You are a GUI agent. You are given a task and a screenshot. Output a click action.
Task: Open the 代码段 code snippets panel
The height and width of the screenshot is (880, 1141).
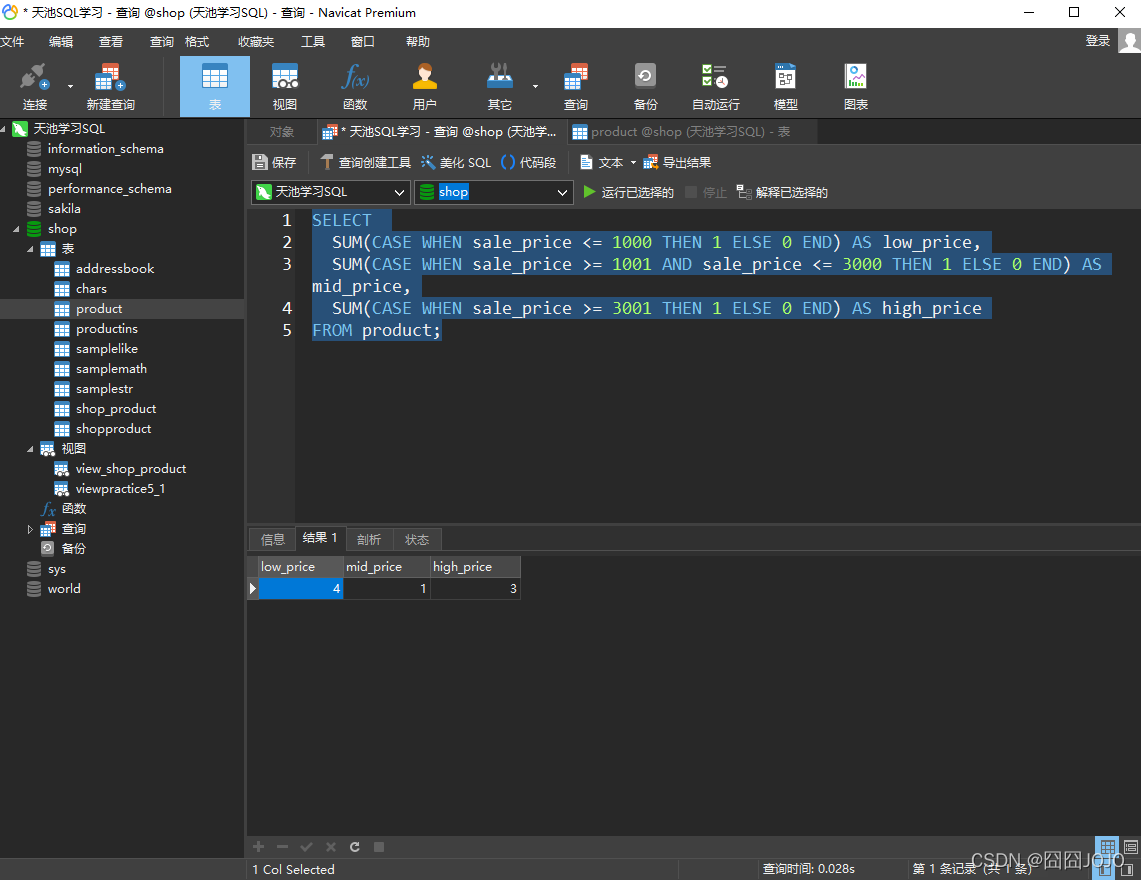529,162
